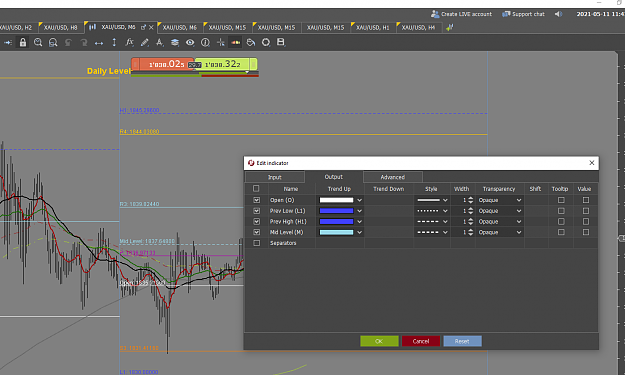Click the green buy price button
The width and height of the screenshot is (625, 375).
click(x=226, y=64)
